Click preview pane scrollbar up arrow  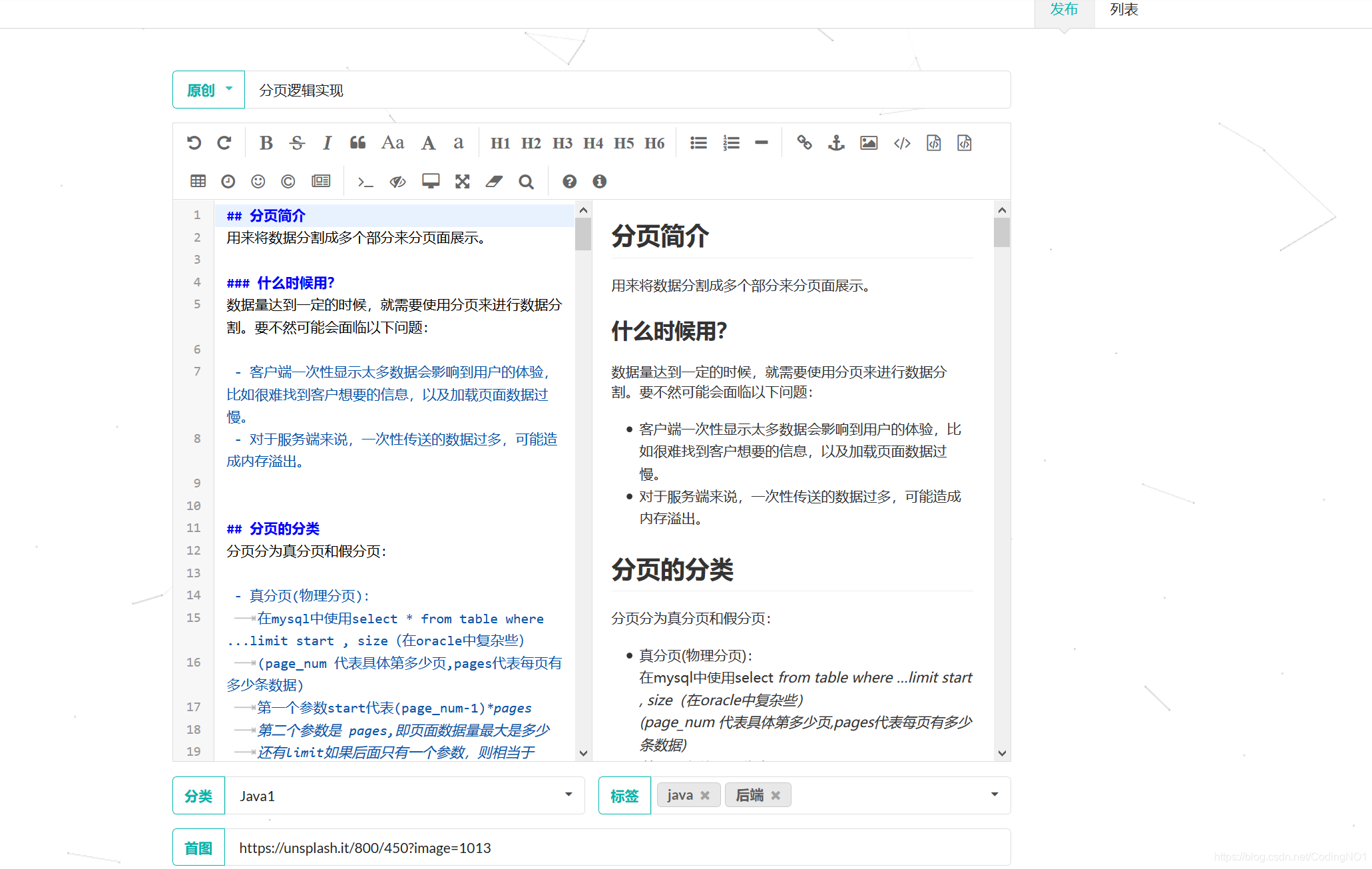coord(1002,210)
